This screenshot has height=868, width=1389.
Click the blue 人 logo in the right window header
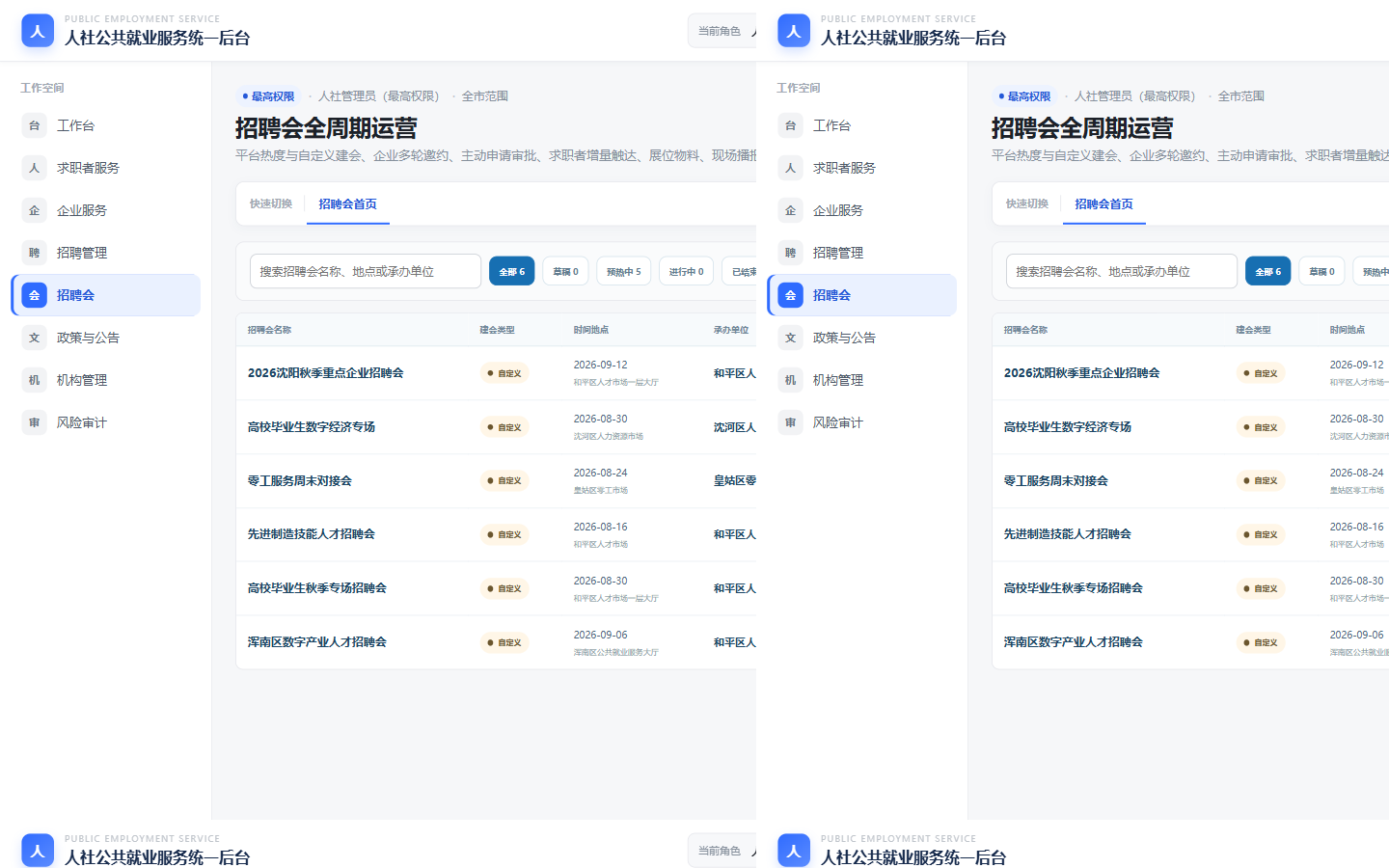coord(794,31)
